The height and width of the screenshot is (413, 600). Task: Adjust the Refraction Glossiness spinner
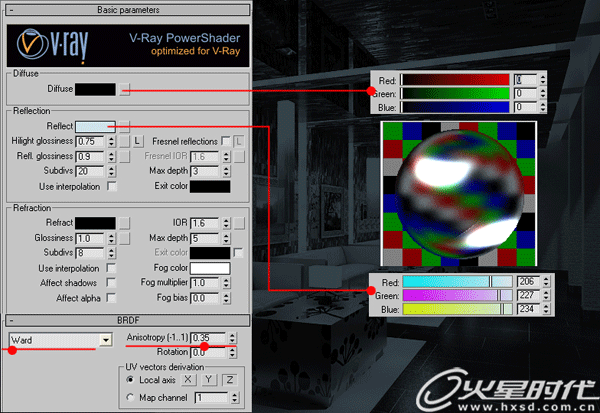coord(111,238)
